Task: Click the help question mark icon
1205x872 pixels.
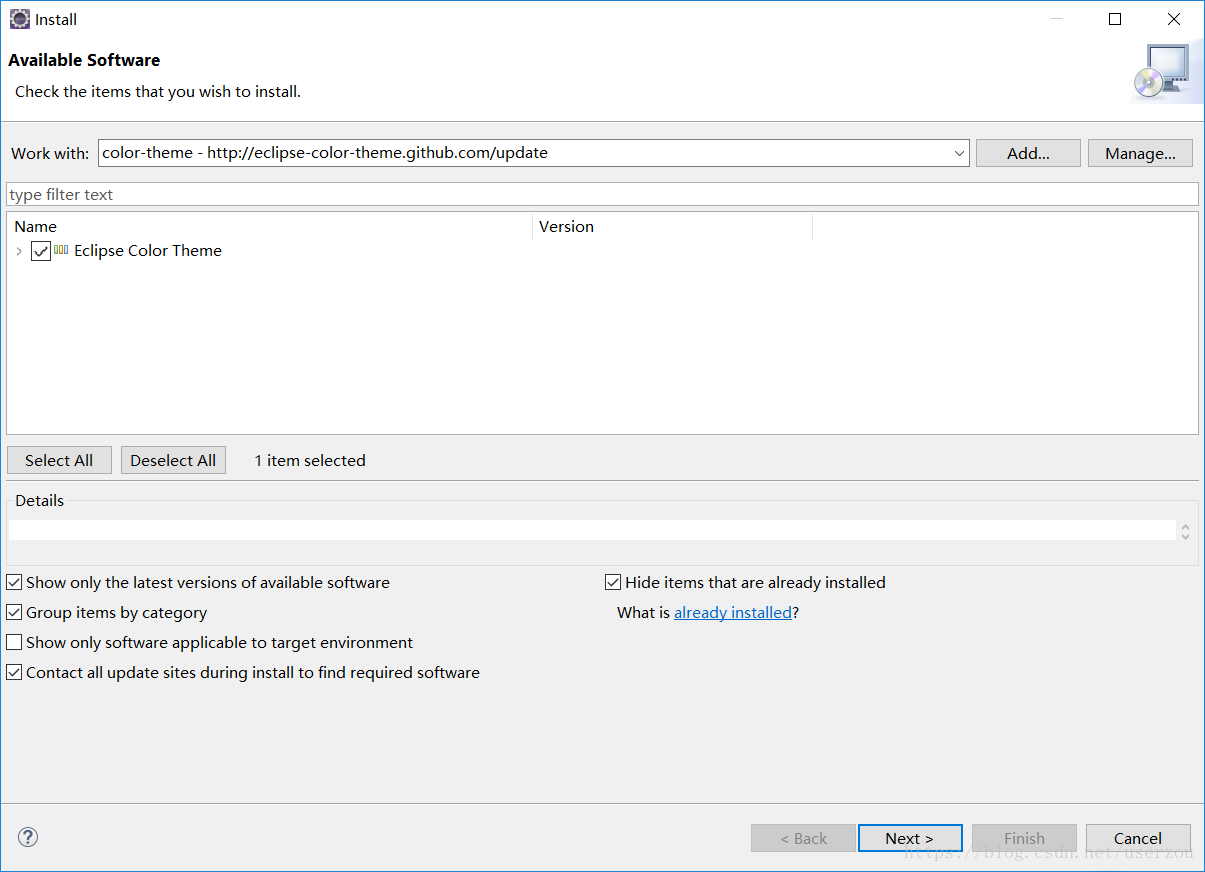Action: pyautogui.click(x=28, y=837)
